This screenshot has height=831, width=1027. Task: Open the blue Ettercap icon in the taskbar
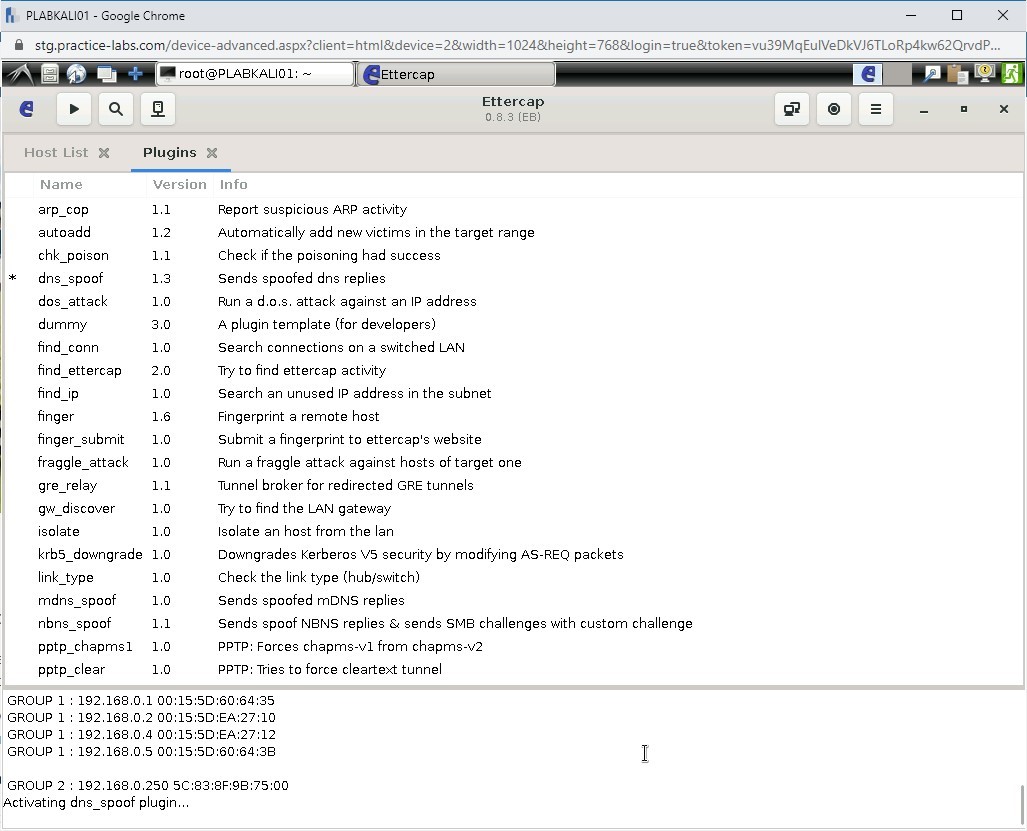click(868, 73)
